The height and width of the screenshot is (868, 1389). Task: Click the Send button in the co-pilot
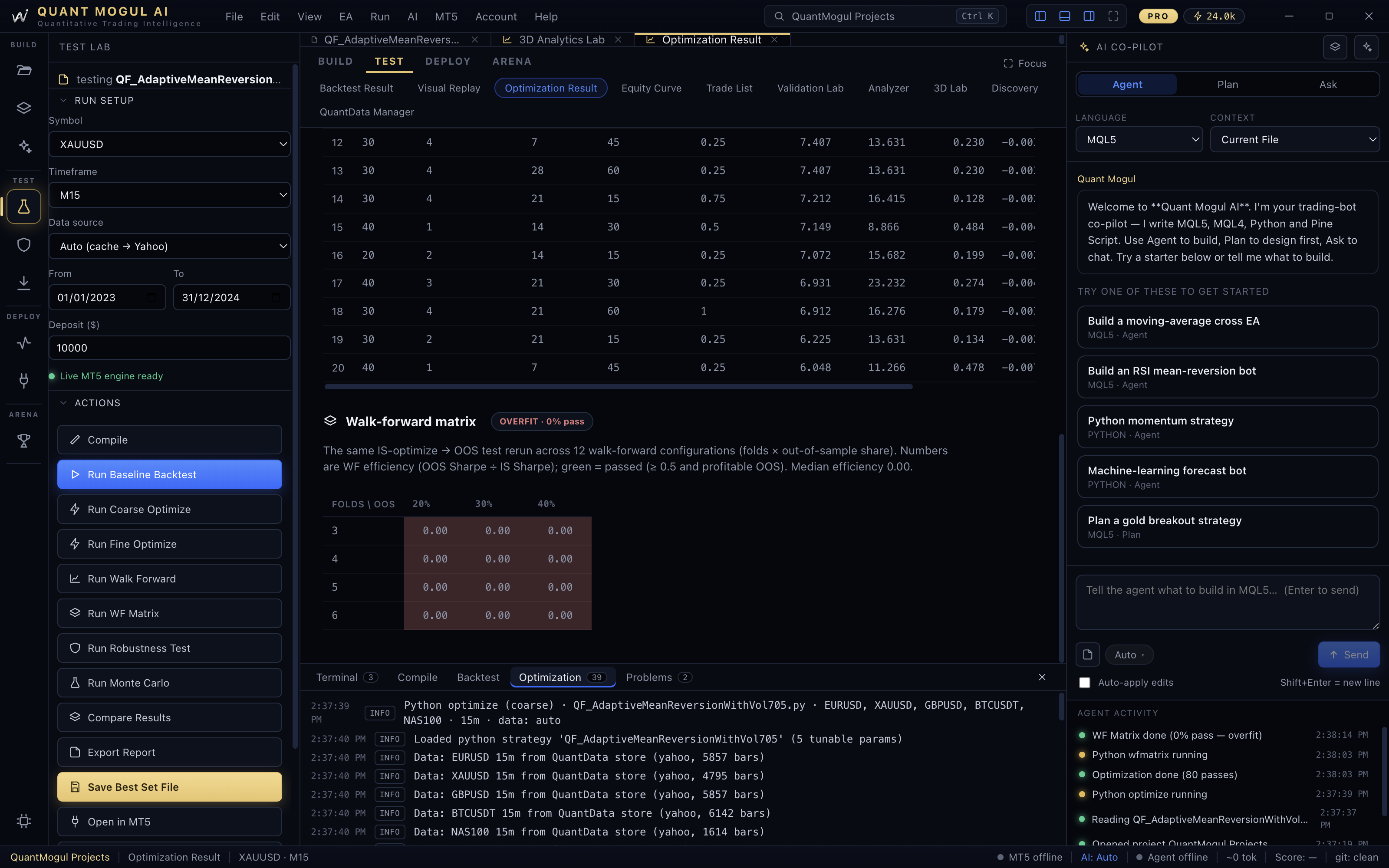(1349, 654)
